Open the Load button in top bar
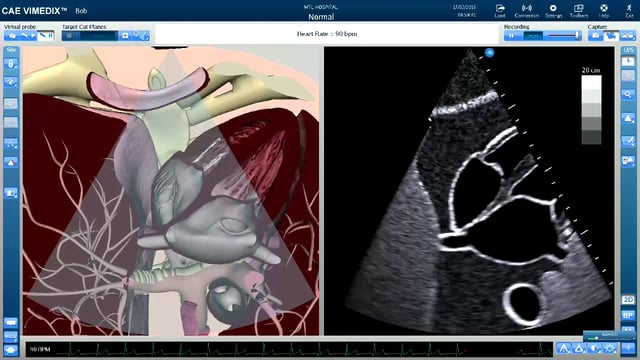This screenshot has width=640, height=360. coord(500,11)
